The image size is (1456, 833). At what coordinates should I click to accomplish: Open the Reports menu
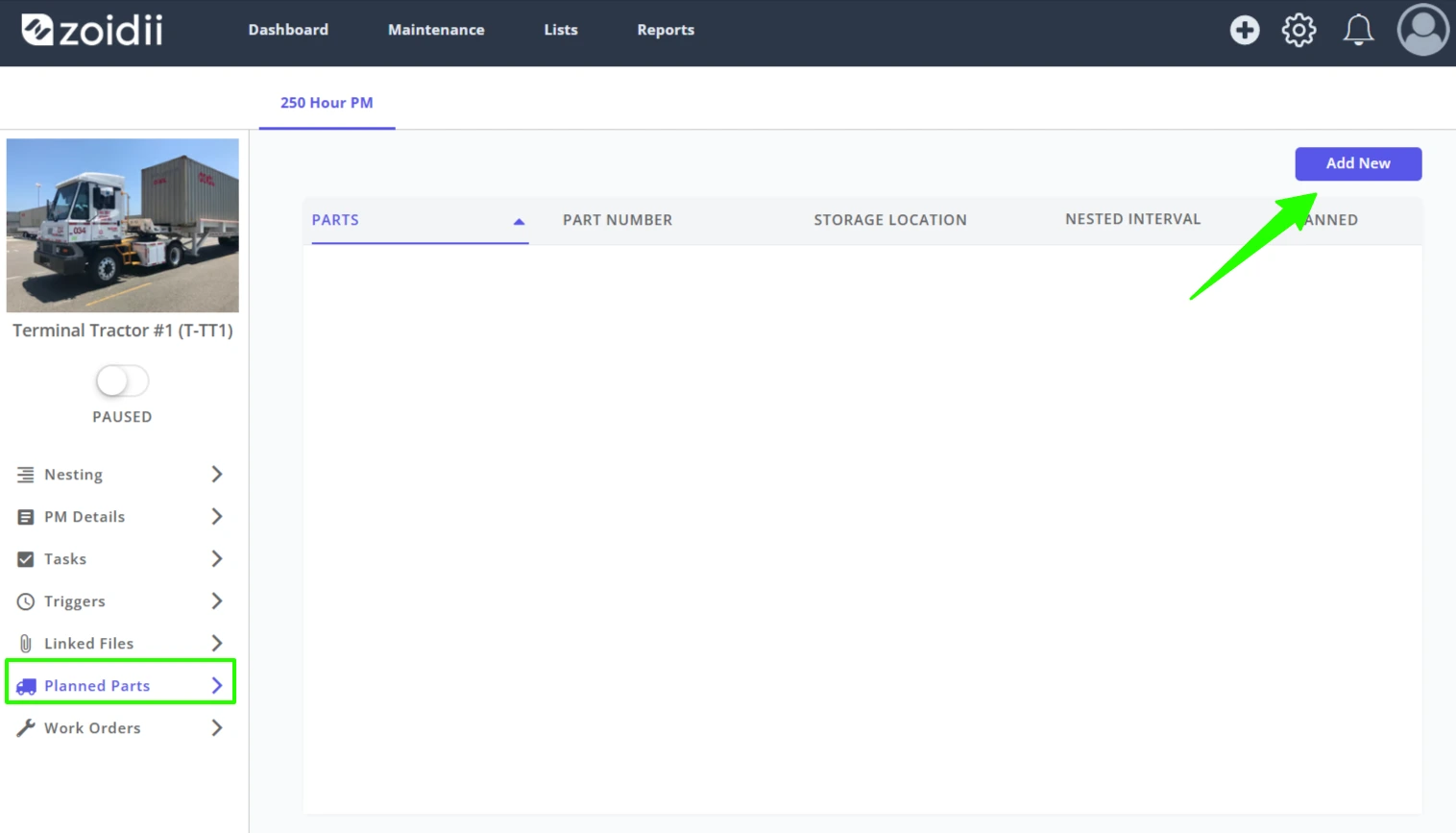666,30
